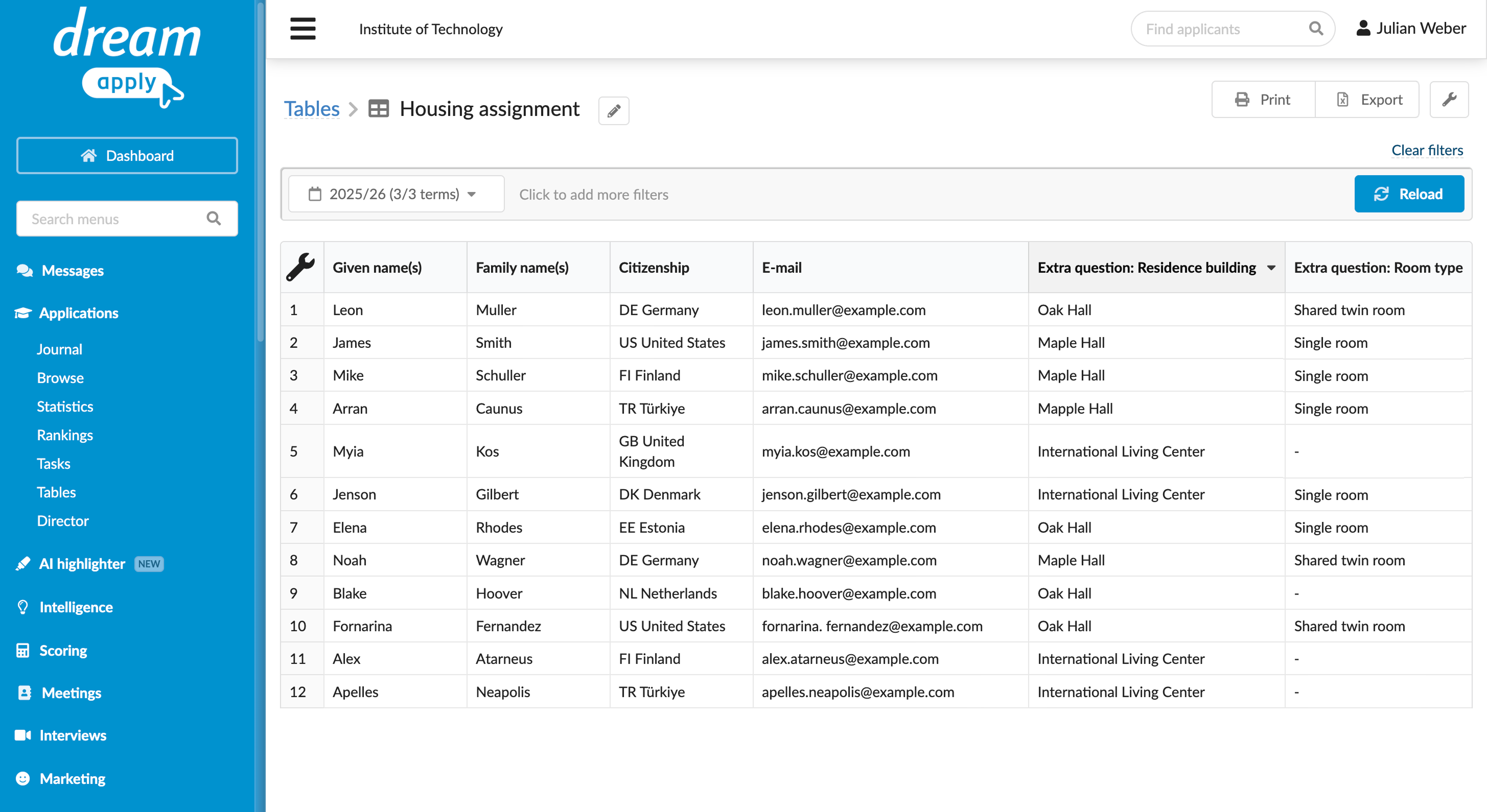Click mike.schuller@example.com cell
Image resolution: width=1487 pixels, height=812 pixels.
891,375
